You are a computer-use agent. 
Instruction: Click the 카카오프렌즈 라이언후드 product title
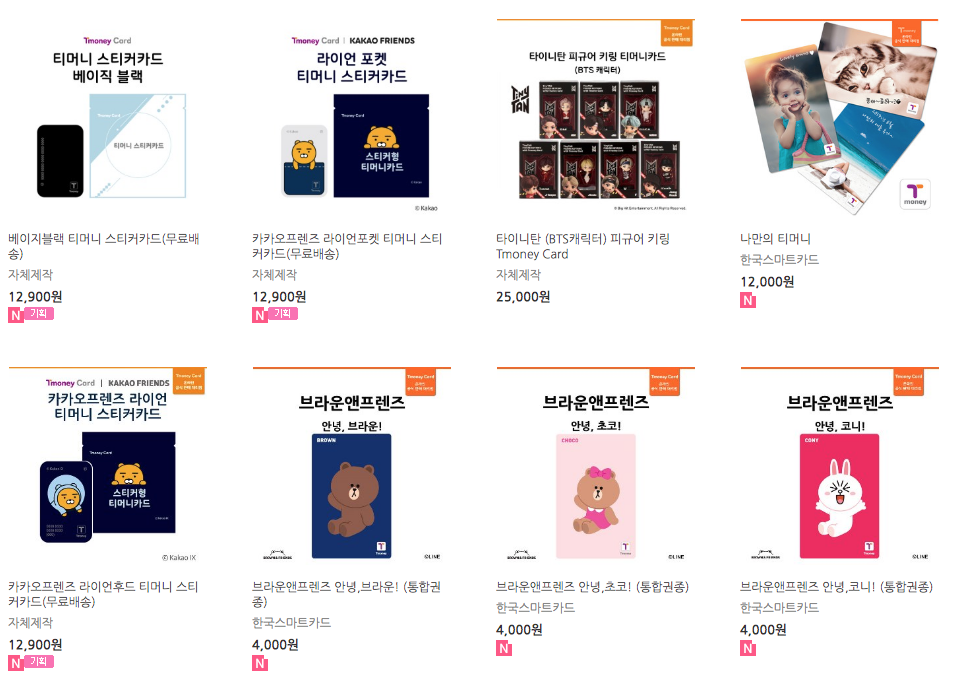click(103, 594)
